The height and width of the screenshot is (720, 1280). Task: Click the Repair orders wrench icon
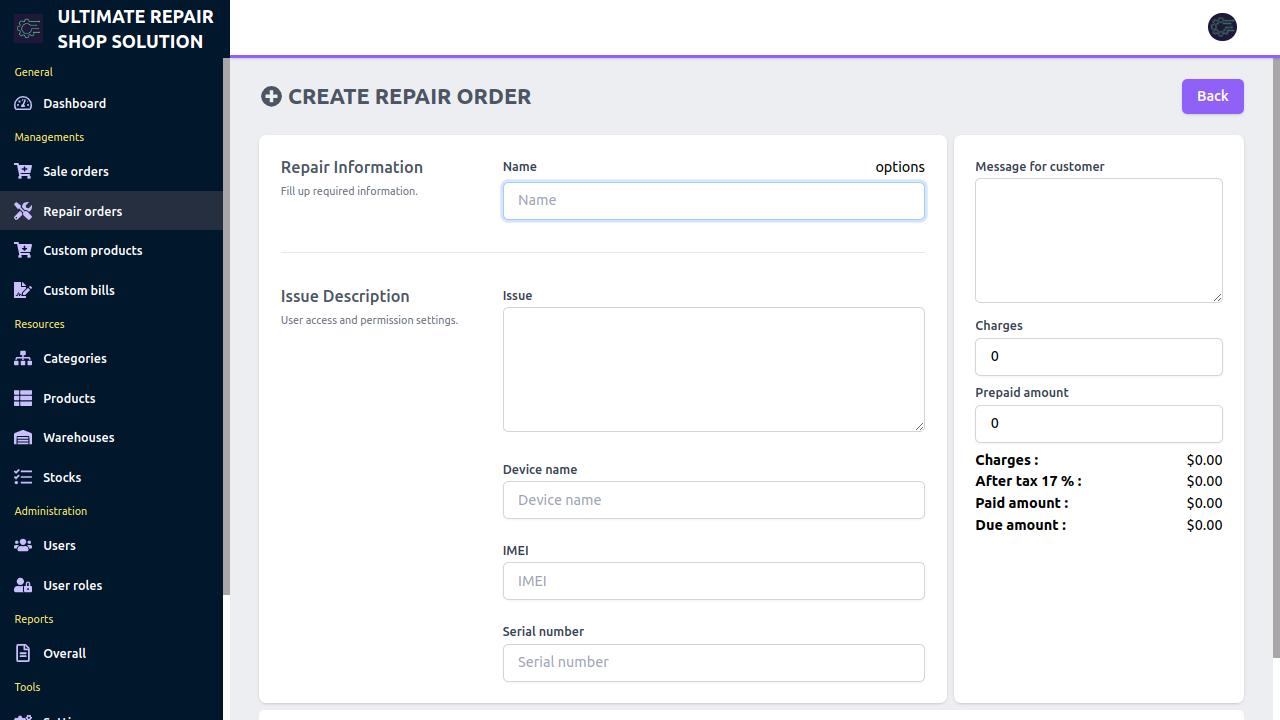22,211
